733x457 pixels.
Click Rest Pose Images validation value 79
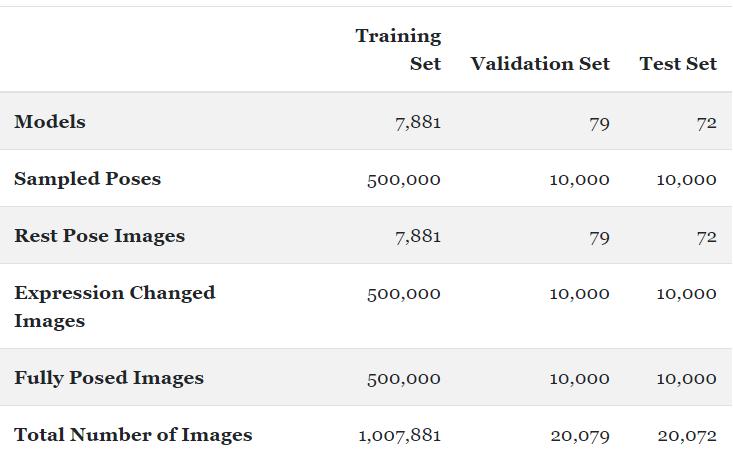point(599,237)
